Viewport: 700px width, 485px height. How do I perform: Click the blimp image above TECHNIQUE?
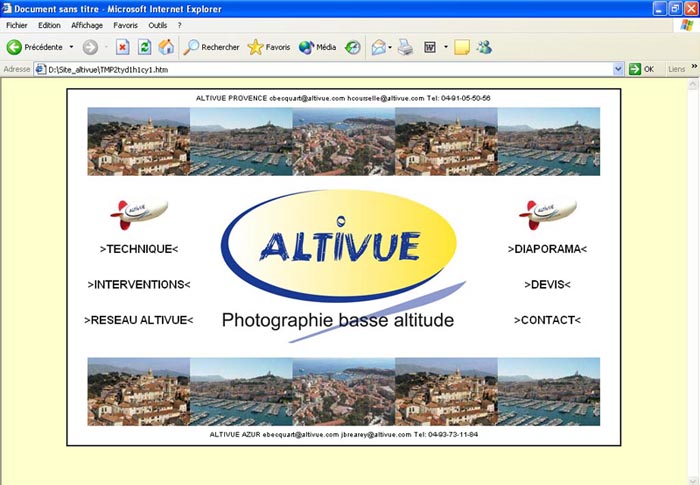pos(139,214)
